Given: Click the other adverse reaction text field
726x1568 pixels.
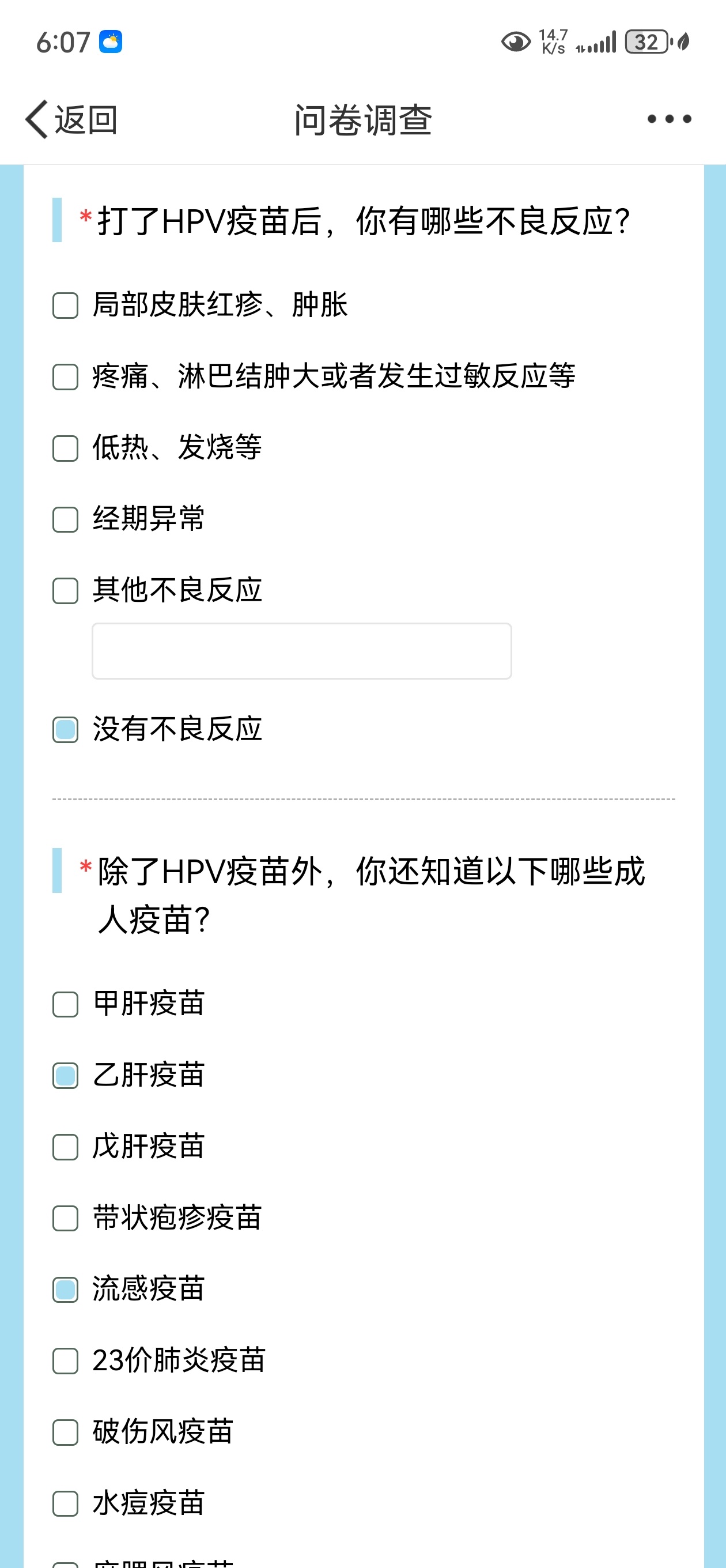Looking at the screenshot, I should 302,651.
